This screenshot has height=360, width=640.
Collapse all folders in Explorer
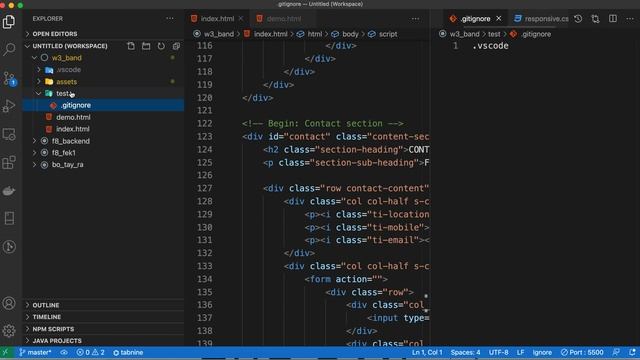coord(176,46)
